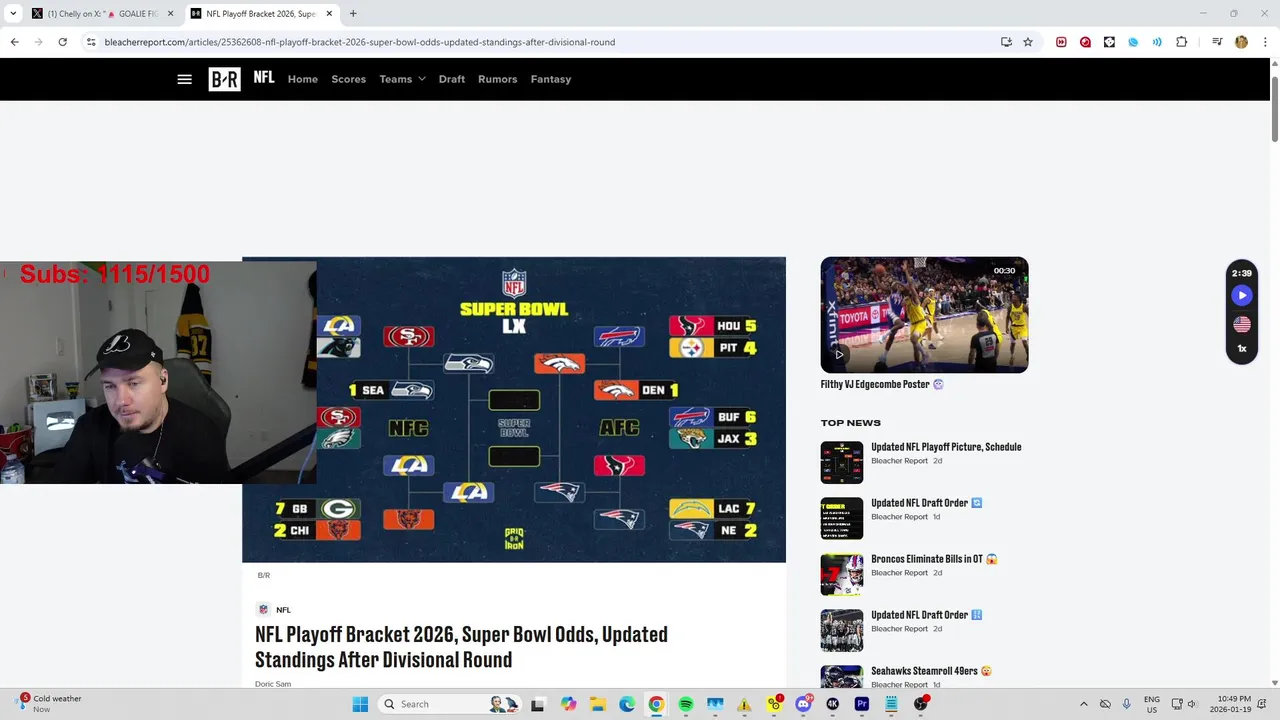The height and width of the screenshot is (720, 1280).
Task: Open the Copilot icon in the taskbar
Action: click(568, 704)
